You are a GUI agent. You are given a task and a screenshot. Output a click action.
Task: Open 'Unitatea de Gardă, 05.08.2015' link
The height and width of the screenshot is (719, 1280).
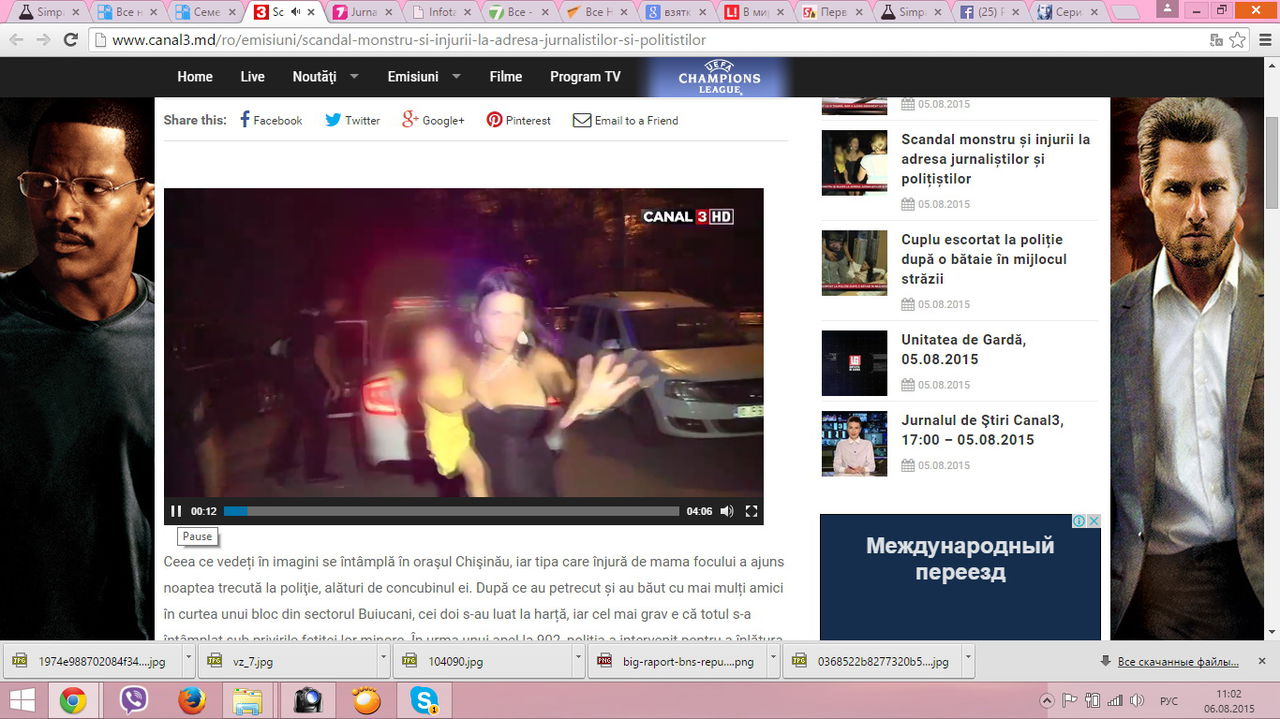(964, 349)
